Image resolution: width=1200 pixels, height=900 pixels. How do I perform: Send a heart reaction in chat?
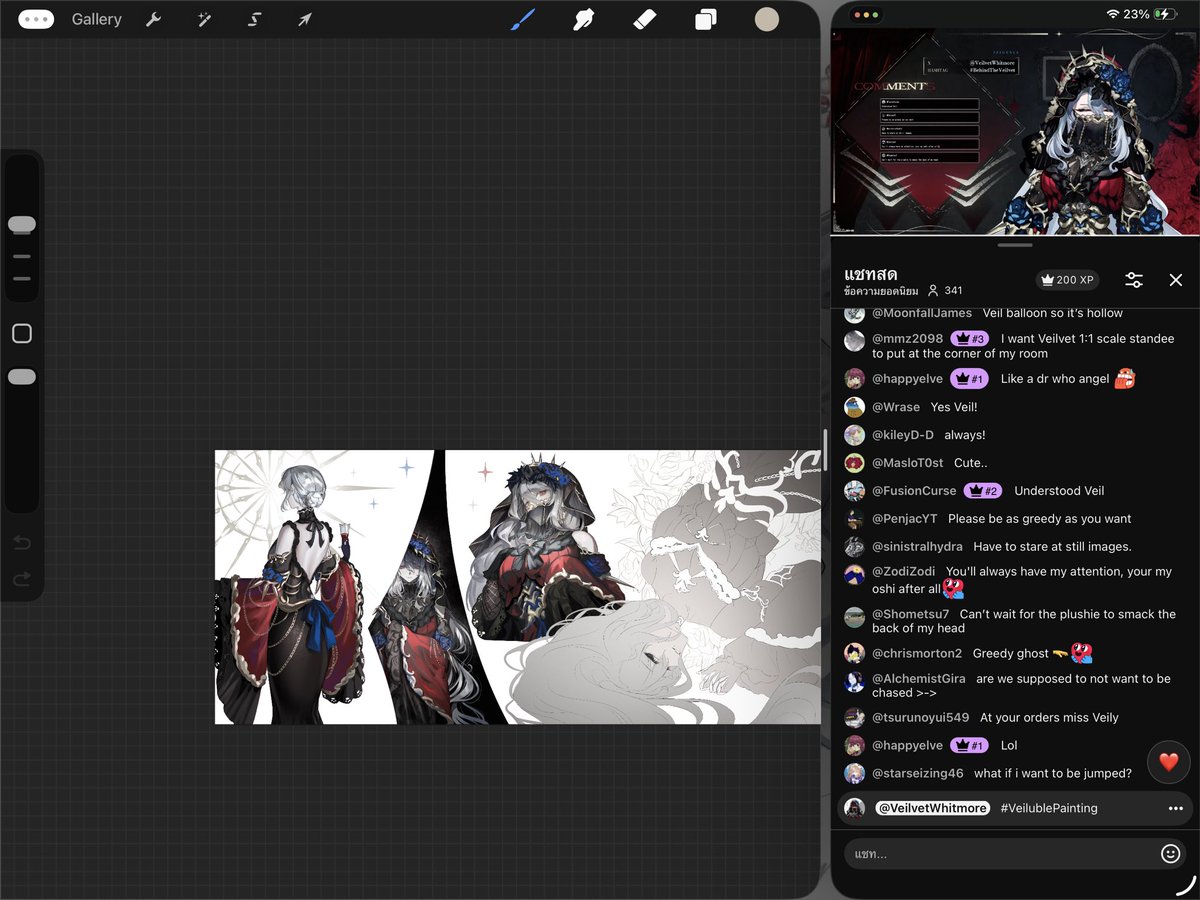(1168, 762)
